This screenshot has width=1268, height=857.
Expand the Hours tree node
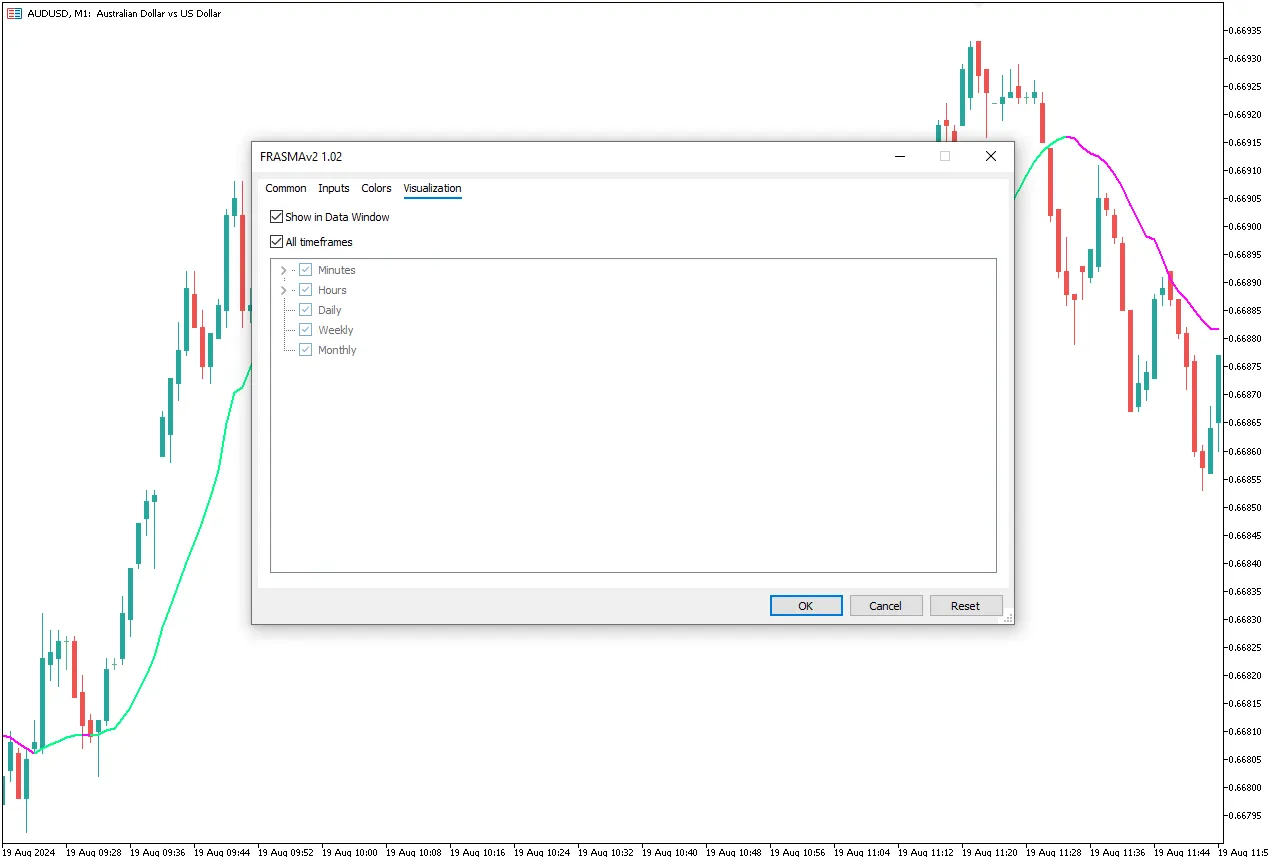click(284, 290)
